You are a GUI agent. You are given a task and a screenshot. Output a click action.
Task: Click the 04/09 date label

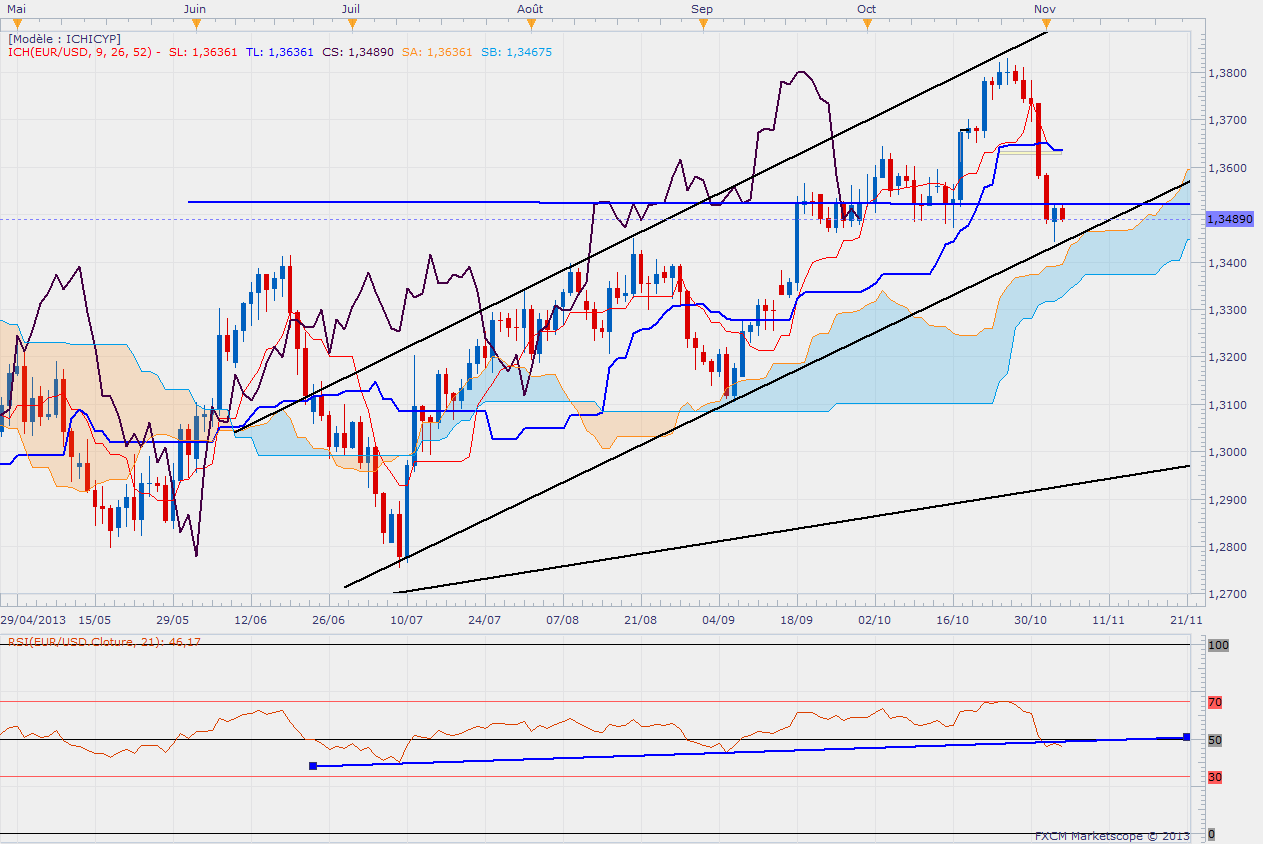719,620
